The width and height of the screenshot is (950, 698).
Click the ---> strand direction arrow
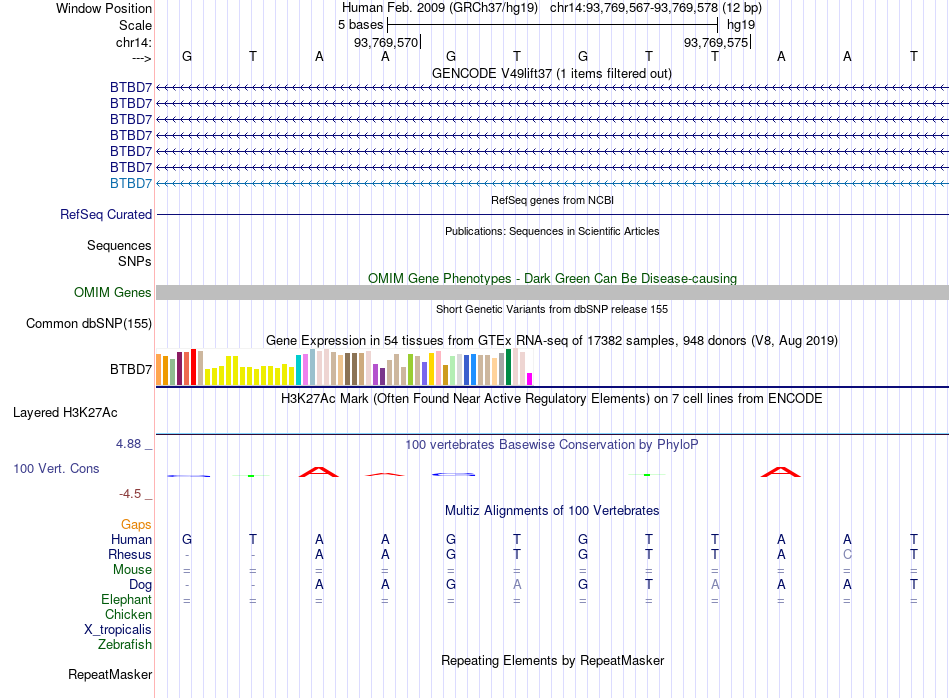(142, 58)
